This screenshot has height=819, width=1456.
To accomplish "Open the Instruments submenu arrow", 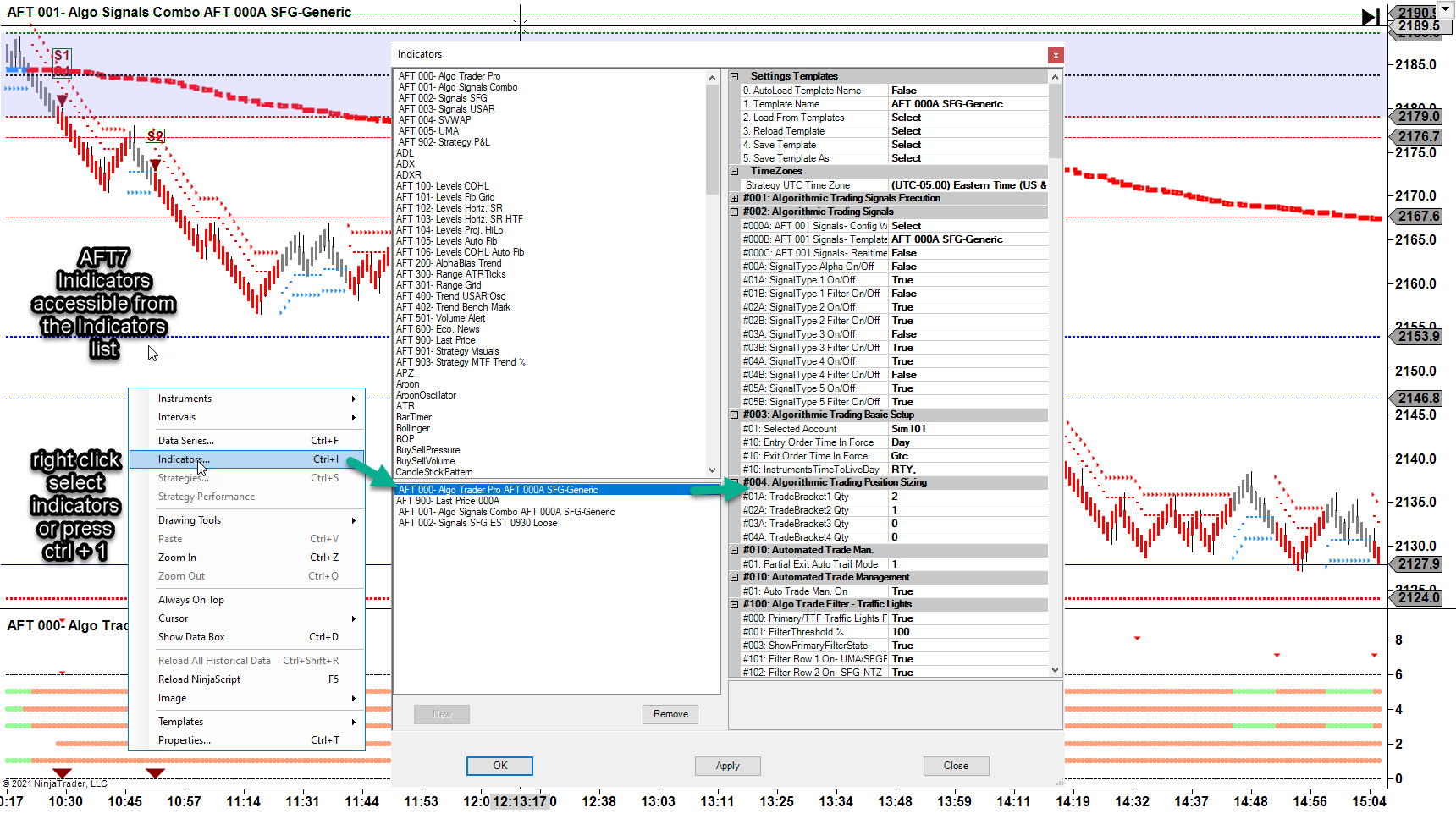I will [x=354, y=399].
